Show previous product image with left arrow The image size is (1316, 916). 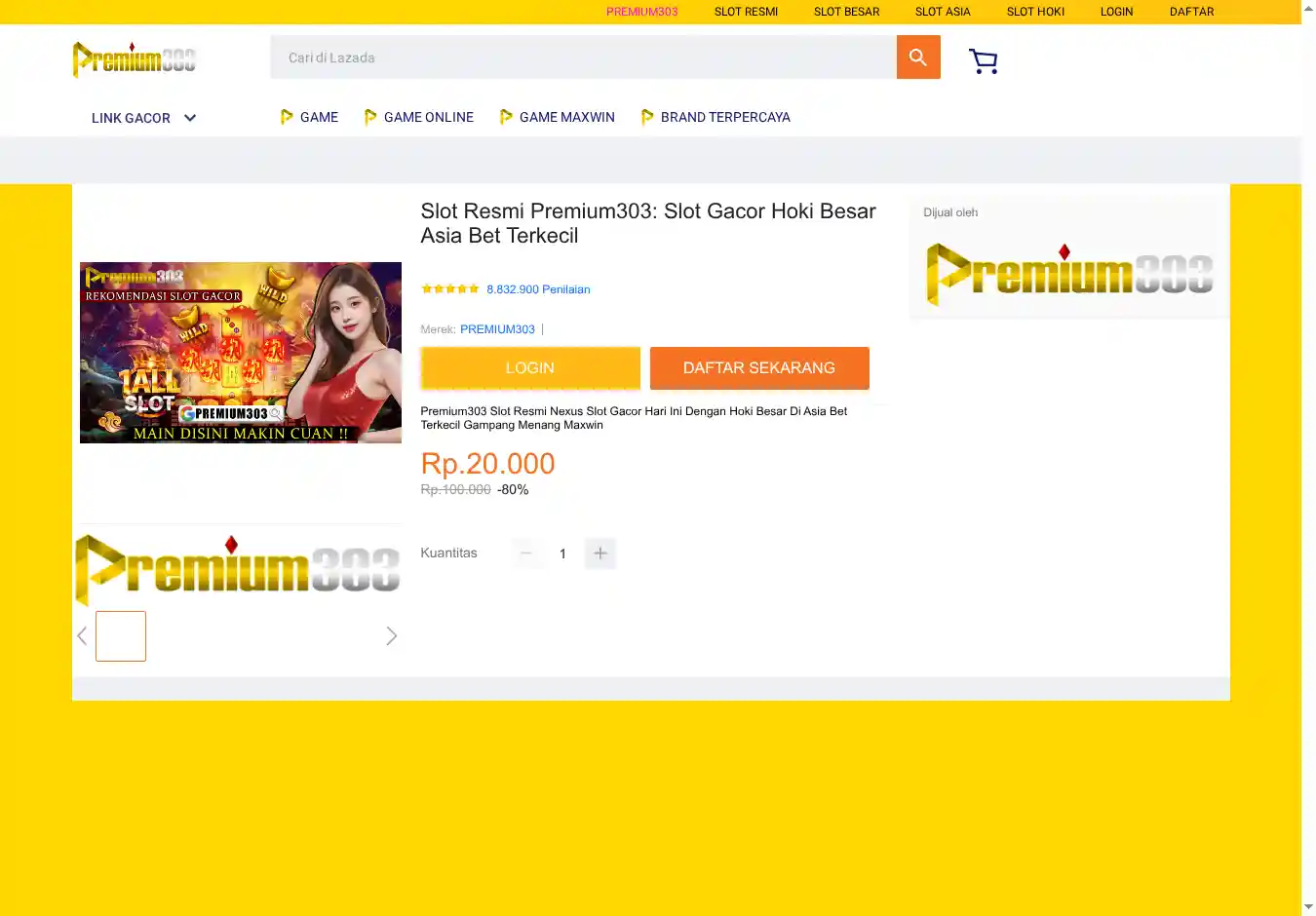[x=83, y=636]
